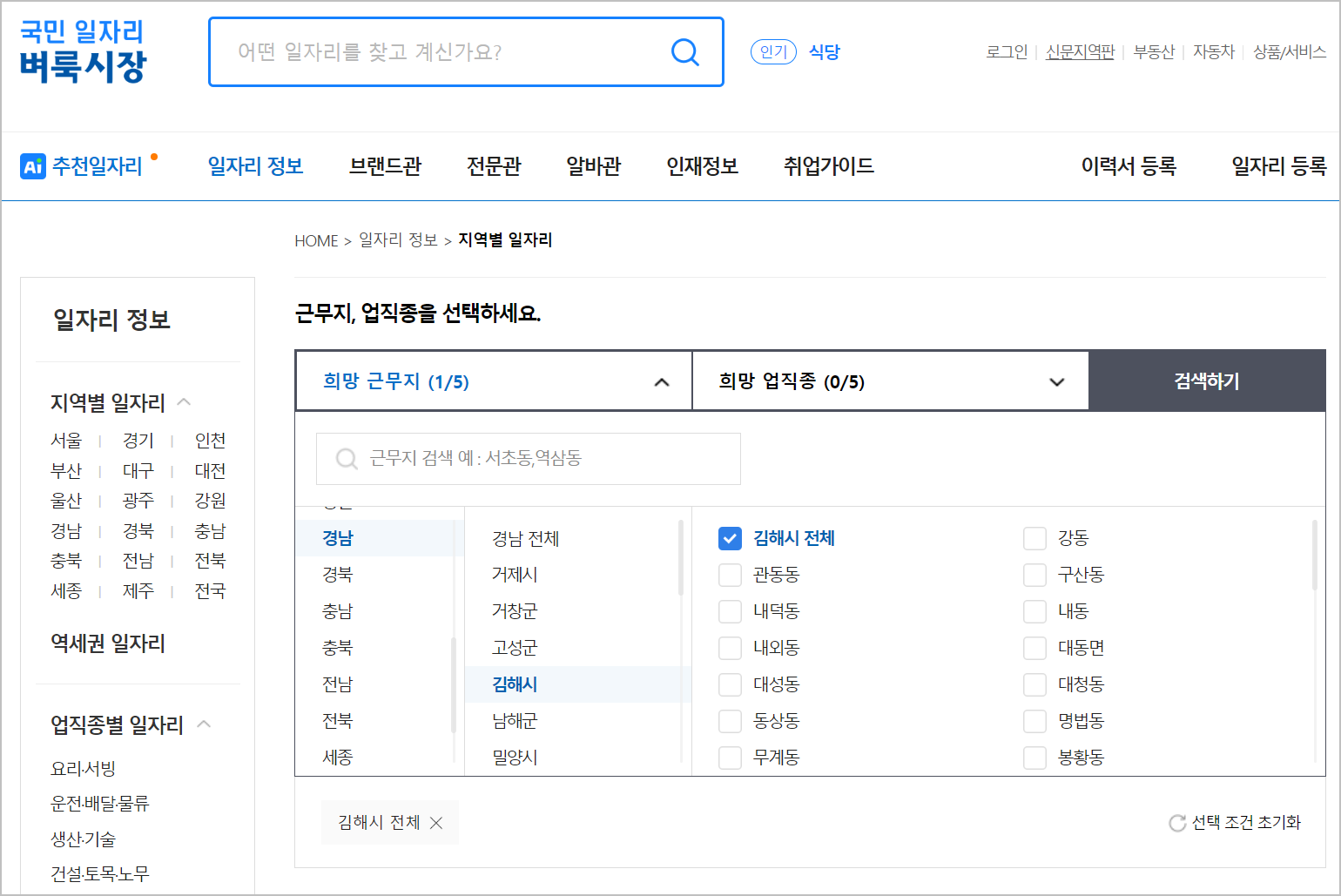Select 거제시 in the city list
Viewport: 1341px width, 896px height.
tap(515, 575)
